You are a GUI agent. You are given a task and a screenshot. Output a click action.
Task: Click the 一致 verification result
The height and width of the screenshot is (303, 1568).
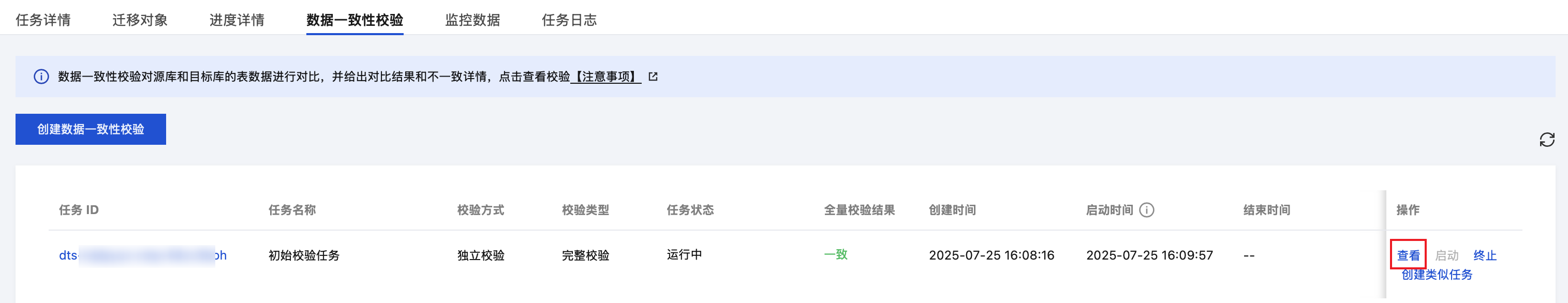835,254
